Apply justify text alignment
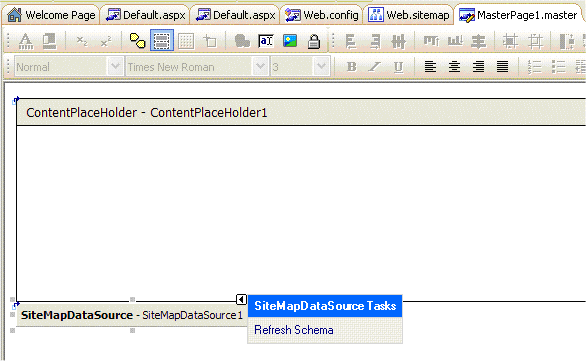 tap(502, 67)
